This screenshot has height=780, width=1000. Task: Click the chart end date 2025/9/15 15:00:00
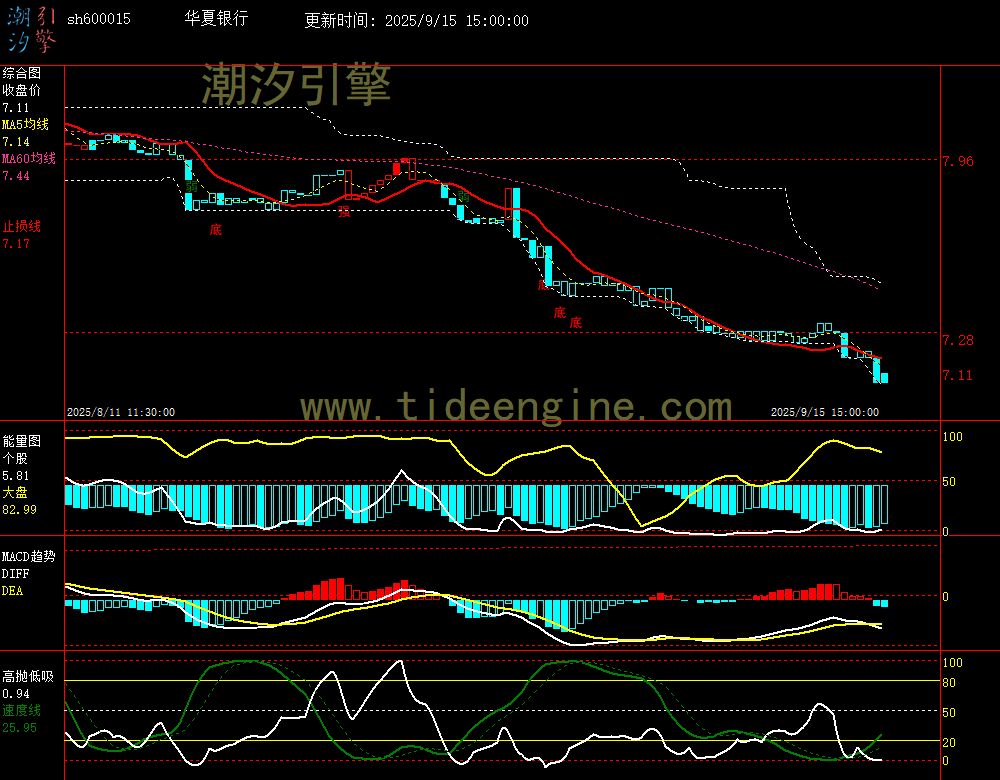[x=825, y=413]
